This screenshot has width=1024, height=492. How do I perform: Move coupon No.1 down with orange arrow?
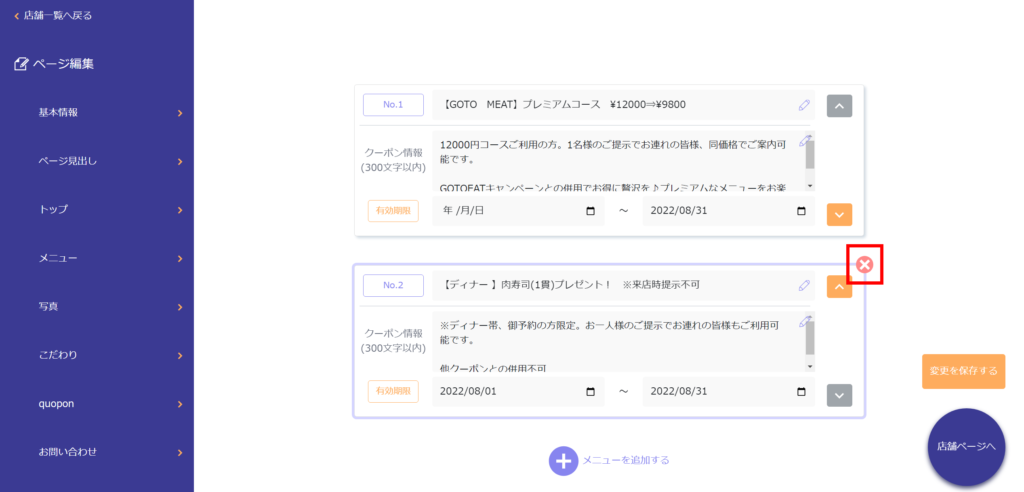click(839, 214)
